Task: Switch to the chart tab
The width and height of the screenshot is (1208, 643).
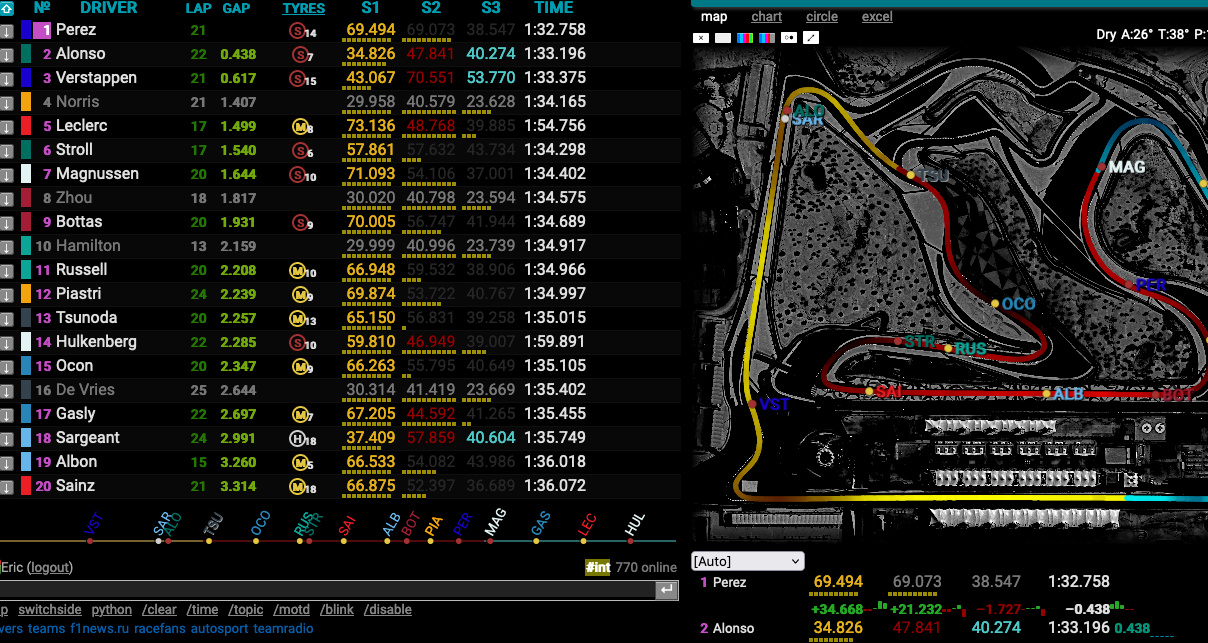Action: 766,16
